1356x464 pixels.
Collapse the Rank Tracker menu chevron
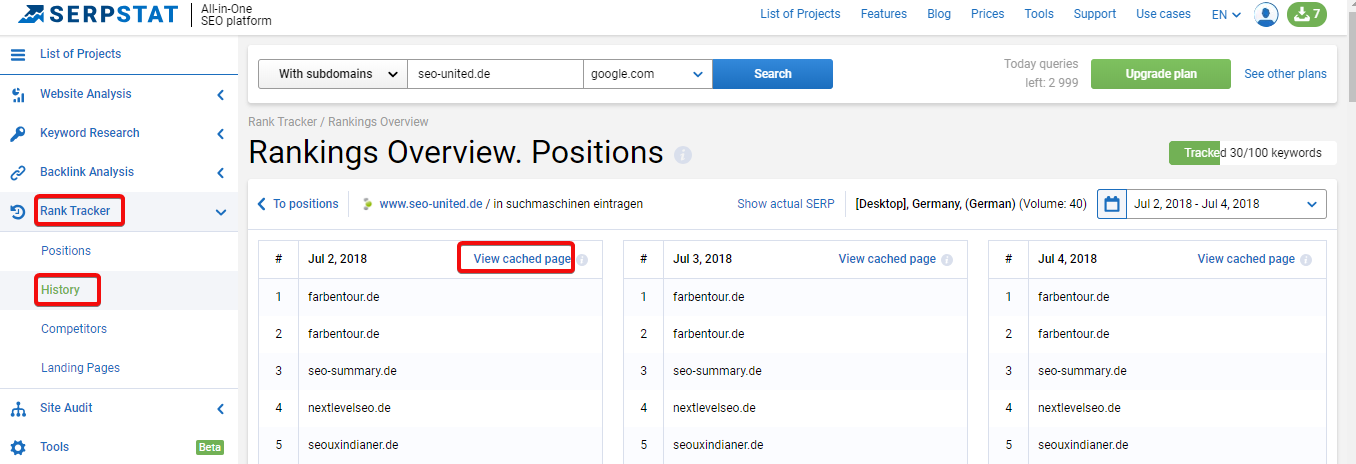pyautogui.click(x=220, y=211)
